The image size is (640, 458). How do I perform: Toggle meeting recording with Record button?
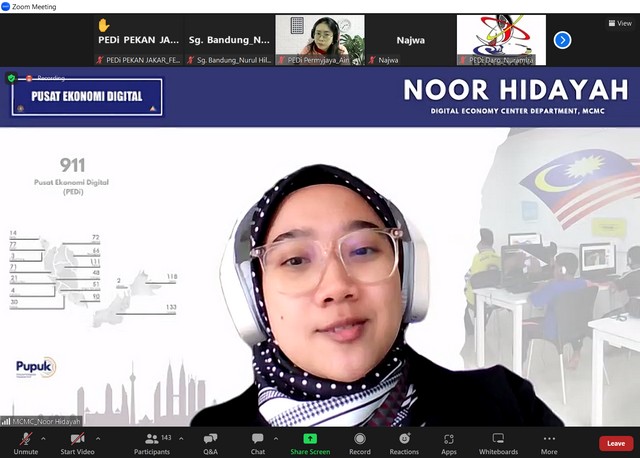tap(360, 441)
